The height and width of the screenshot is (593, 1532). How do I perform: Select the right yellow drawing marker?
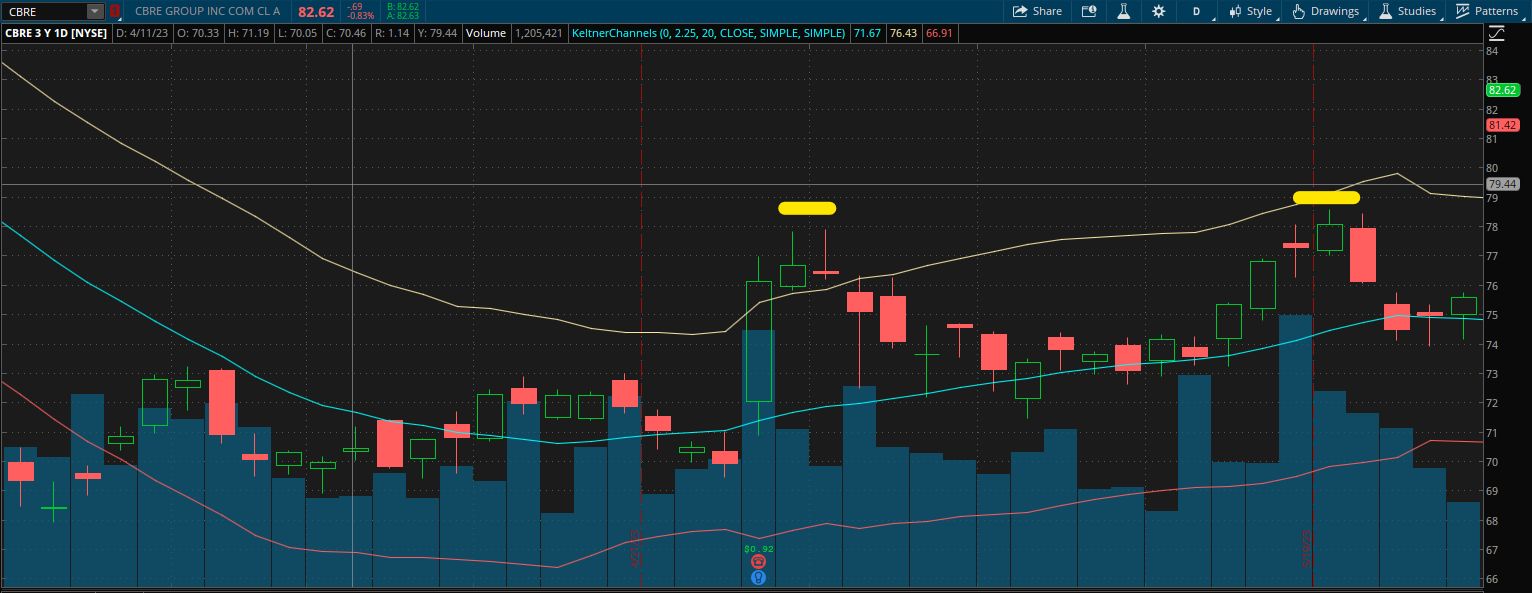tap(1326, 198)
